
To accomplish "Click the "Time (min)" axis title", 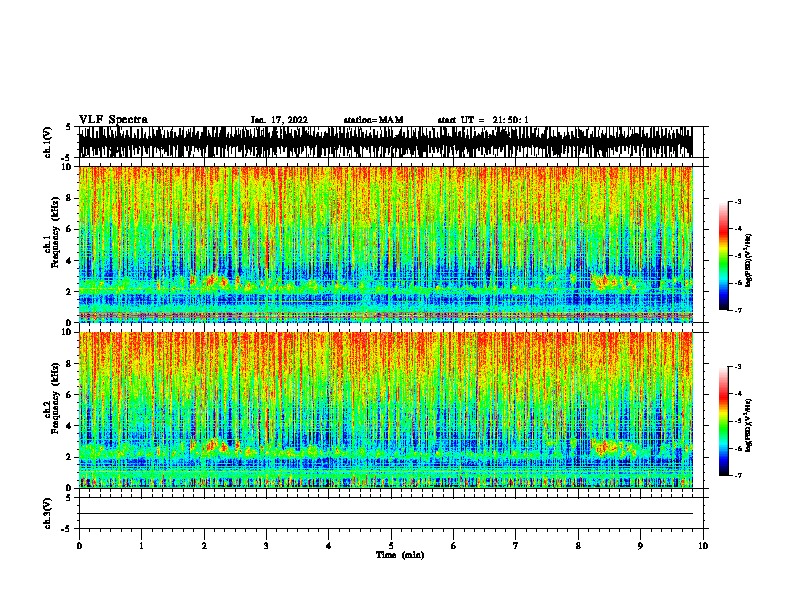I will pos(400,555).
